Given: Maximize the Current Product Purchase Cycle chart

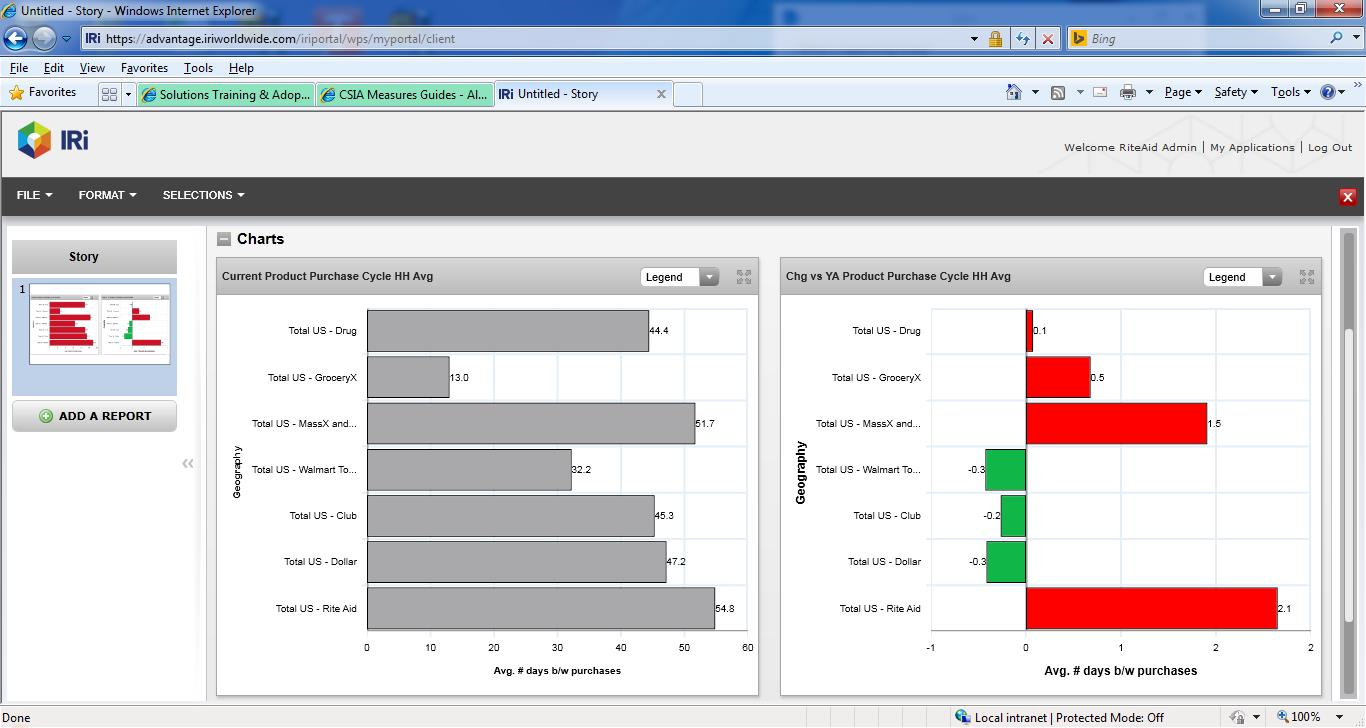Looking at the screenshot, I should [x=743, y=277].
